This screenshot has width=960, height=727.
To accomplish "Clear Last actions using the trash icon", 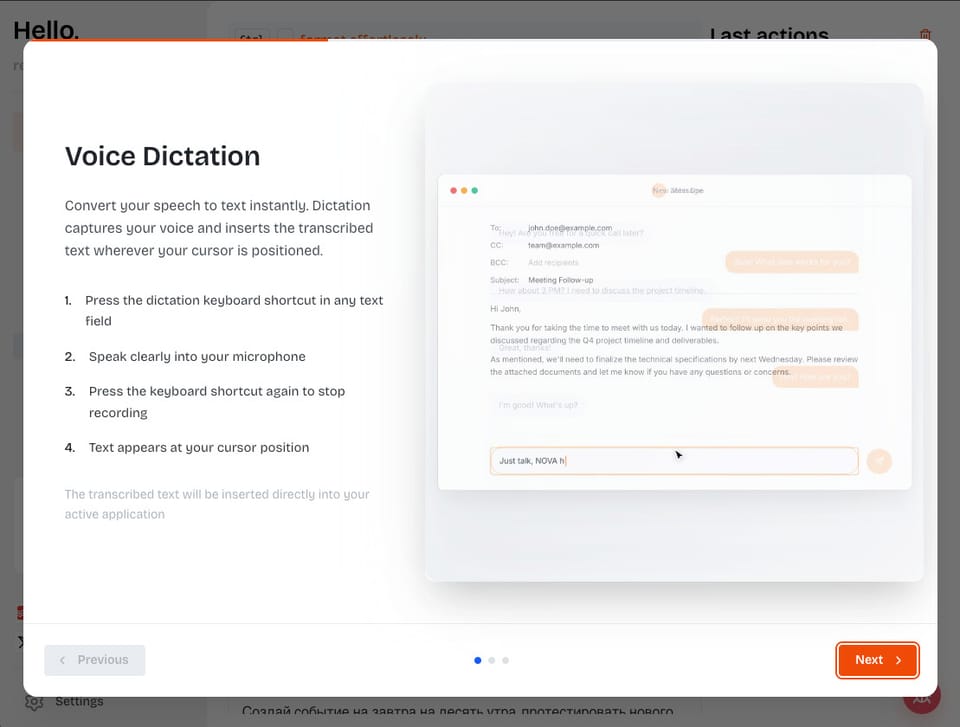I will point(925,33).
